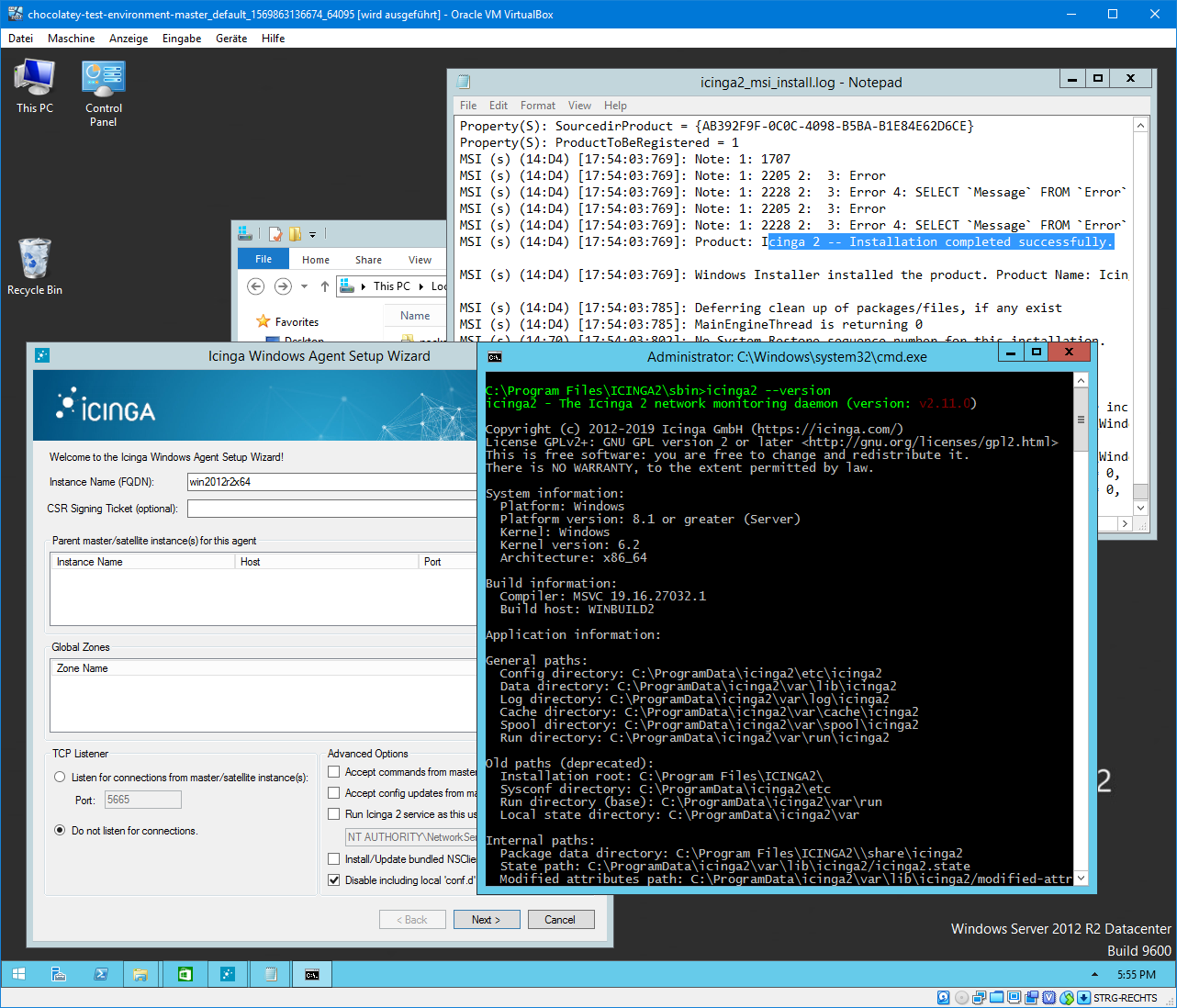Image resolution: width=1177 pixels, height=1008 pixels.
Task: Click the Name column header in Explorer
Action: 415,316
